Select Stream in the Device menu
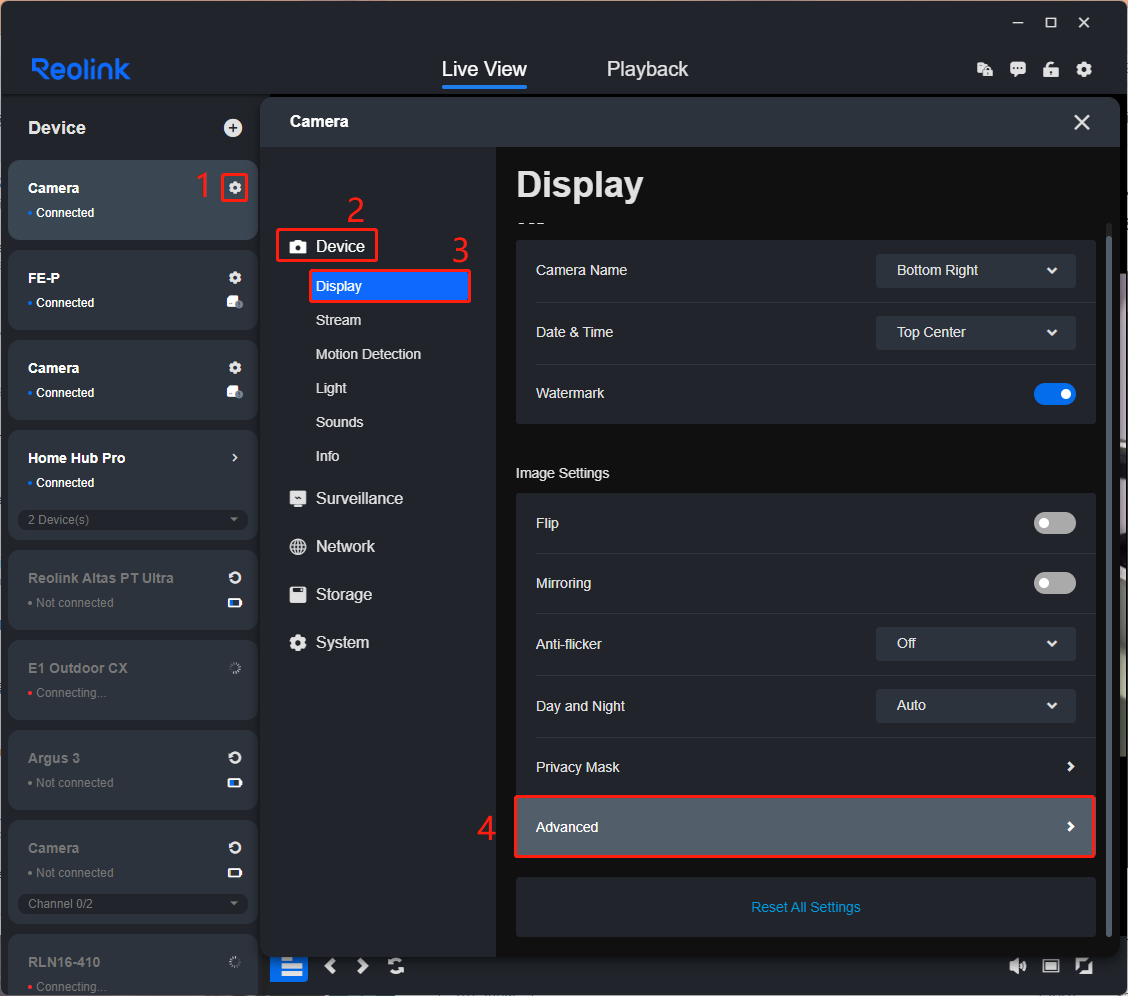Screen dimensions: 1128x996 [x=338, y=320]
